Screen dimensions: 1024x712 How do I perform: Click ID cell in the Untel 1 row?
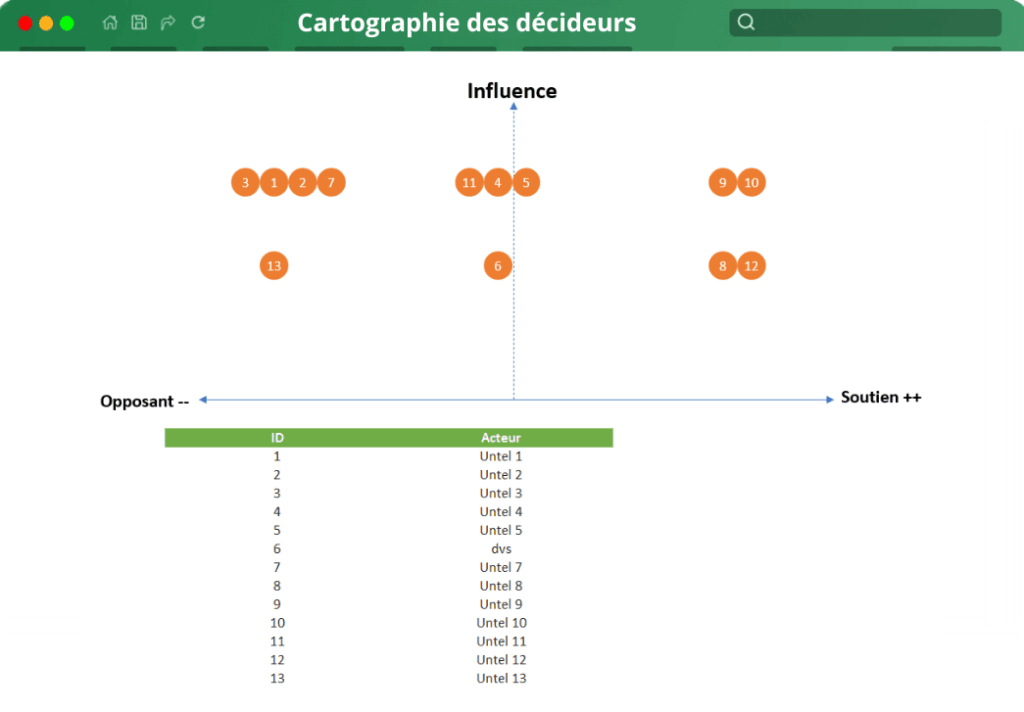277,456
